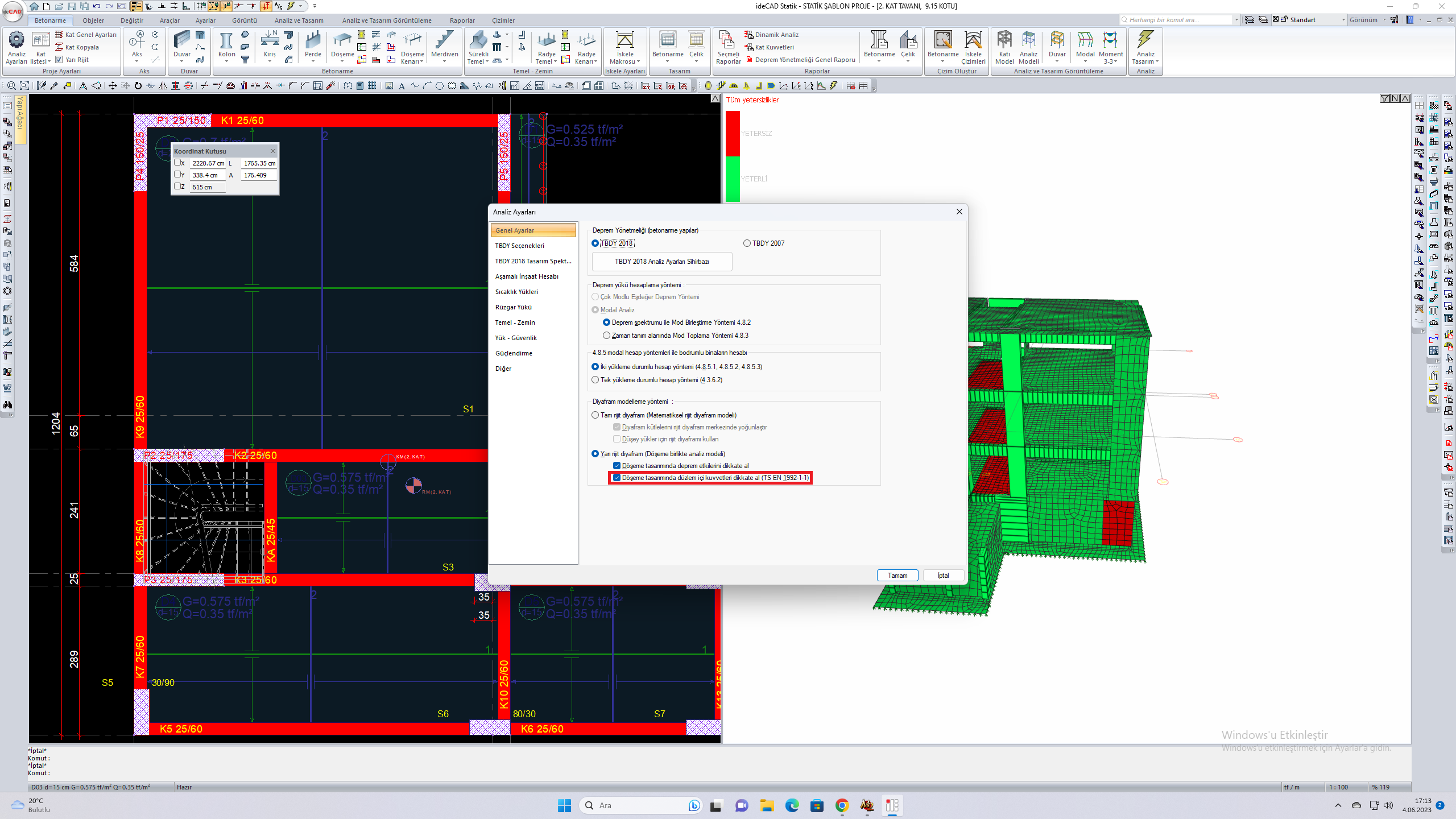Open İskele Makrosu tool

(x=624, y=40)
